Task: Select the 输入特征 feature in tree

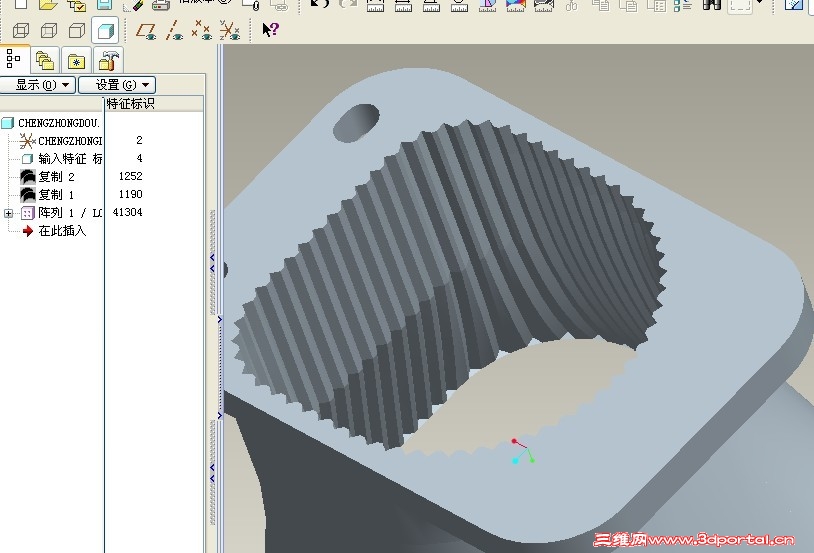Action: [x=62, y=158]
